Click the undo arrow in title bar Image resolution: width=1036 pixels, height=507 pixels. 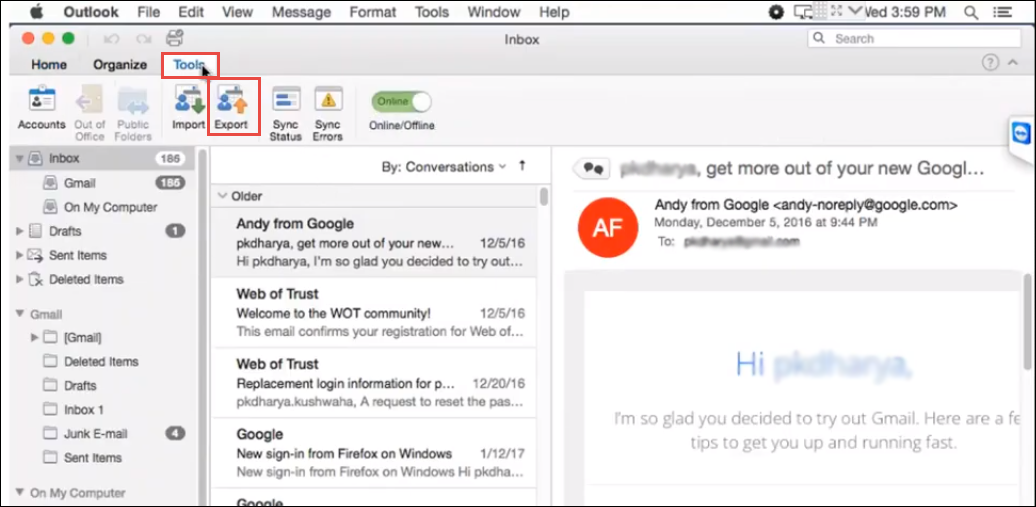point(111,38)
